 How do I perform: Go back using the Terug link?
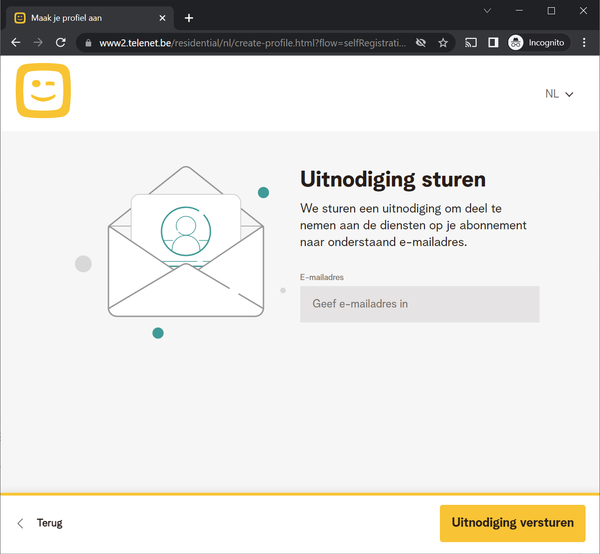pyautogui.click(x=40, y=523)
